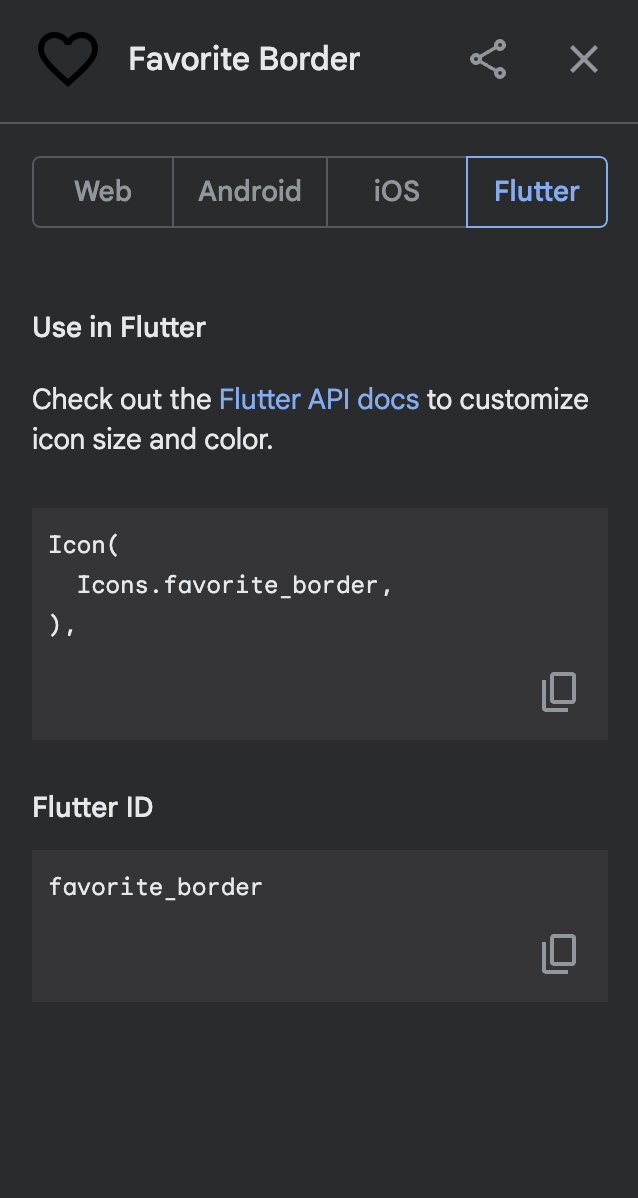This screenshot has width=638, height=1198.
Task: Click the Icons.favorite_border, code line
Action: [x=235, y=586]
